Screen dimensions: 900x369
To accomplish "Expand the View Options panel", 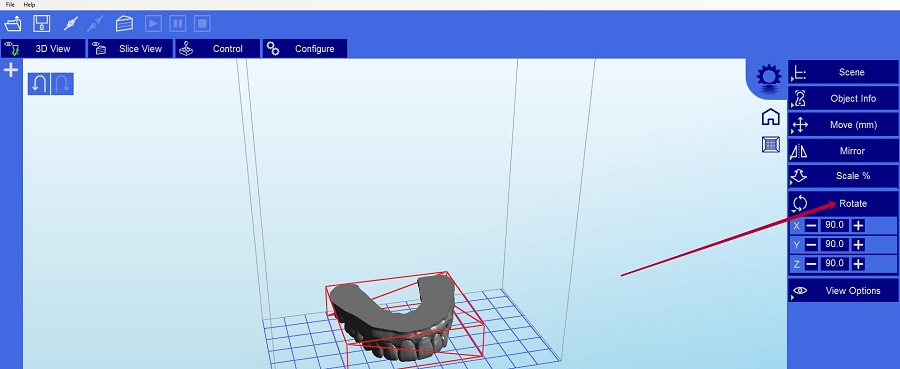I will [x=843, y=290].
